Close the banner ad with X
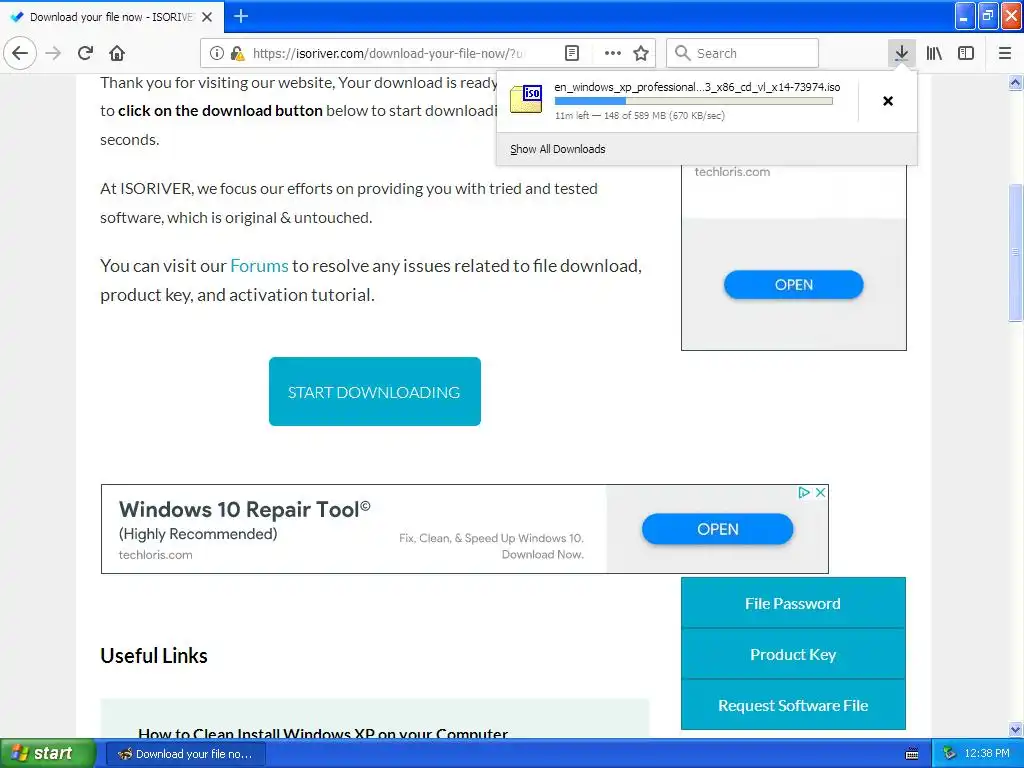Screen dimensions: 1024x768 821,492
